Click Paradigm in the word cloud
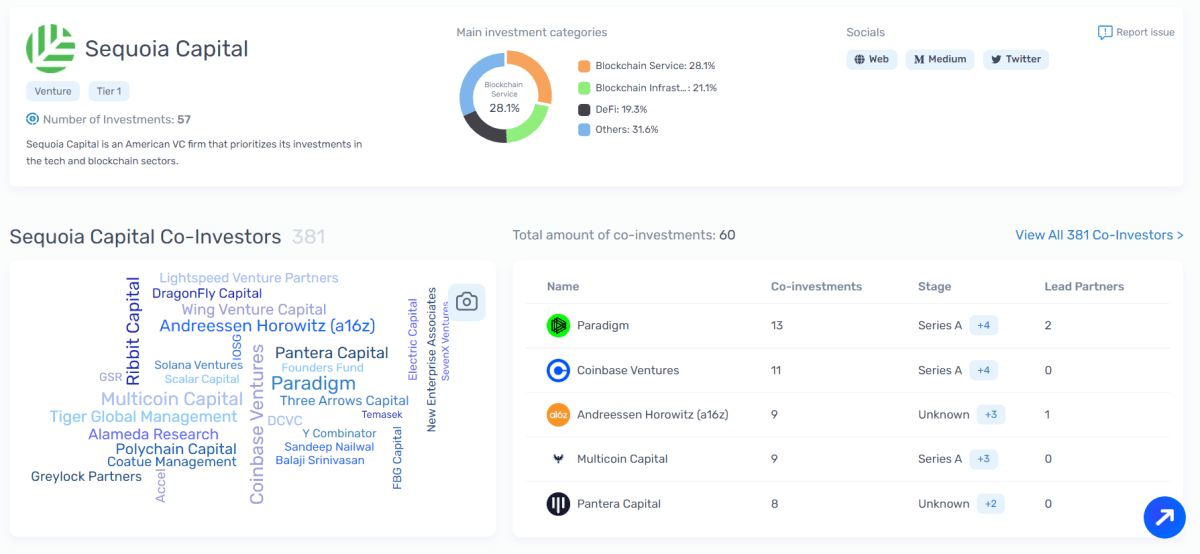1200x554 pixels. (x=313, y=383)
